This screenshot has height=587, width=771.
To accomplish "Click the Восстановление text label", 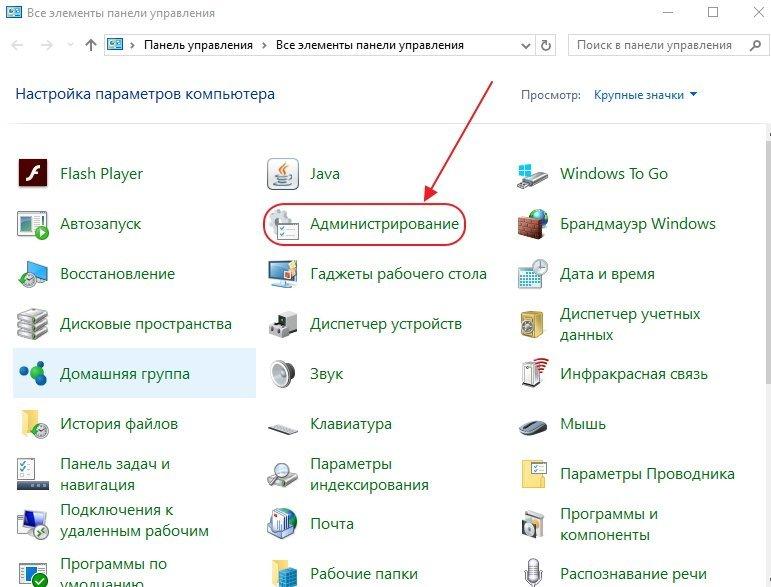I will (118, 273).
